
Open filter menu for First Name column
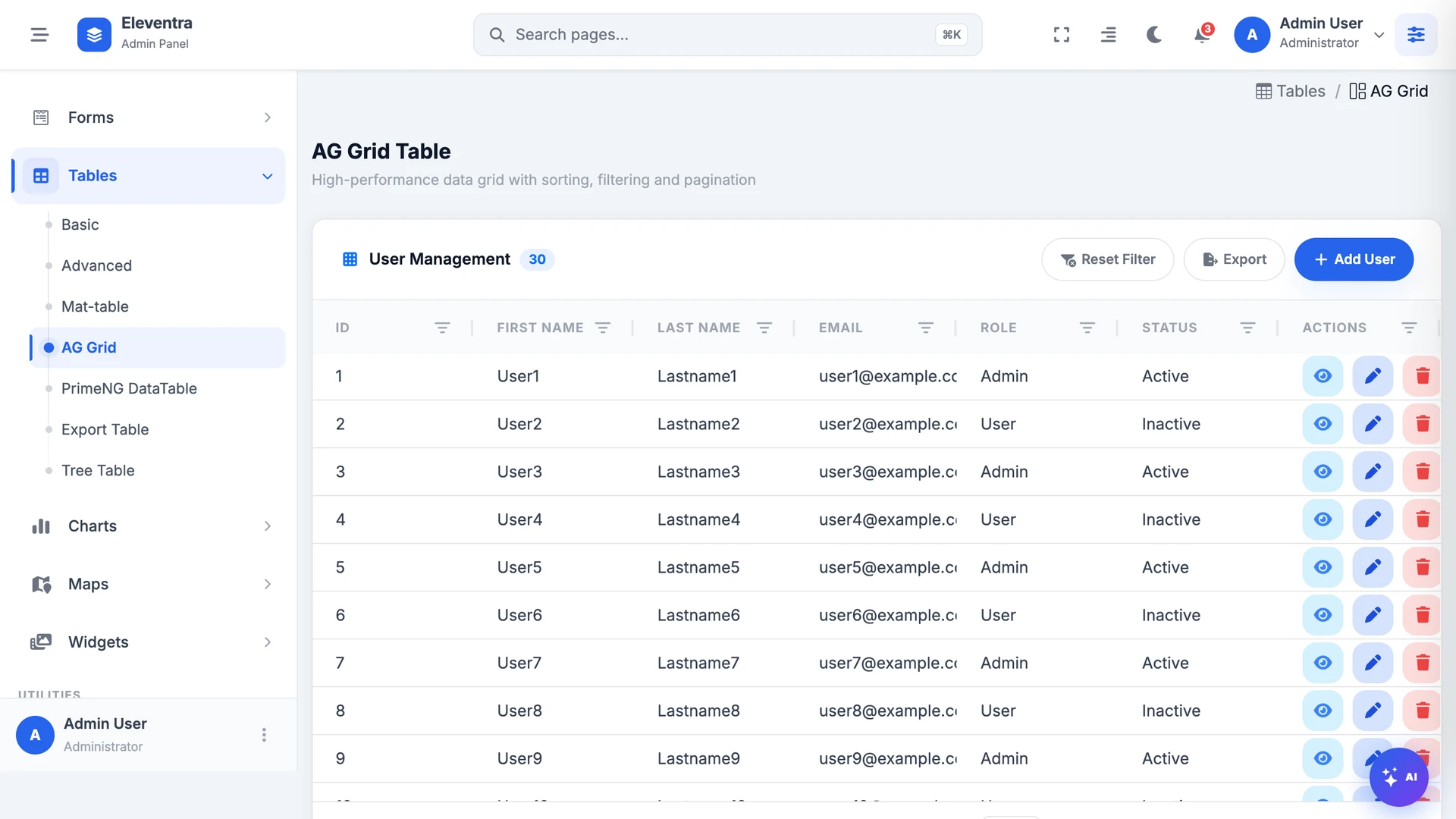pos(603,328)
